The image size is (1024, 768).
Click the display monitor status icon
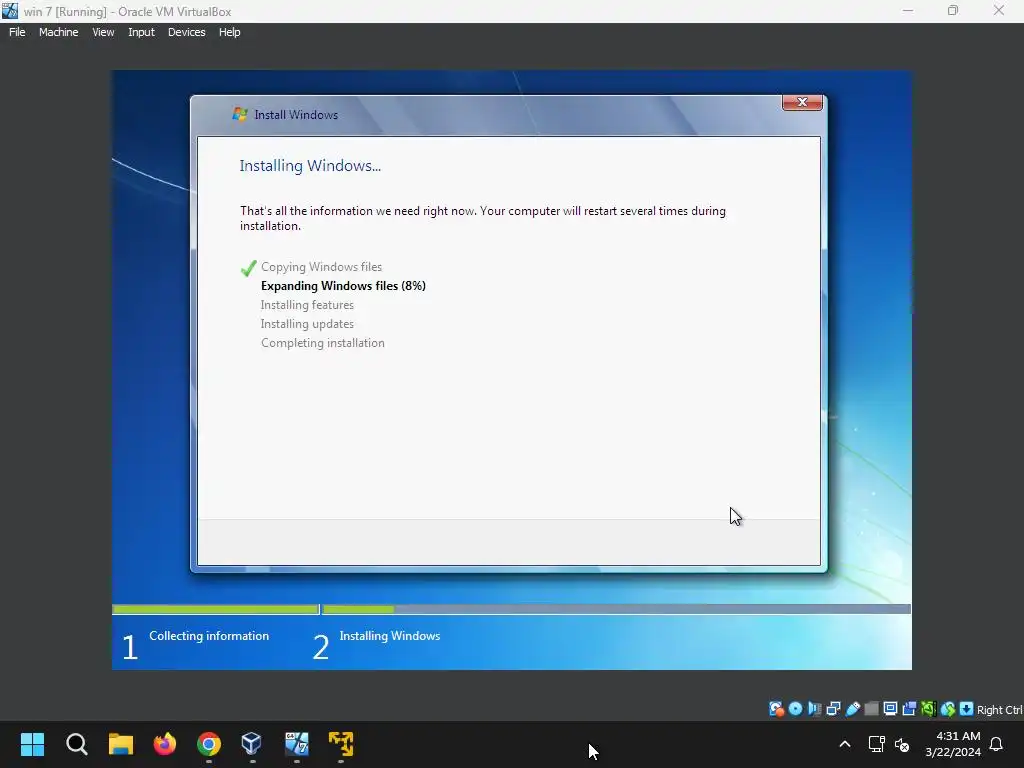[x=890, y=709]
